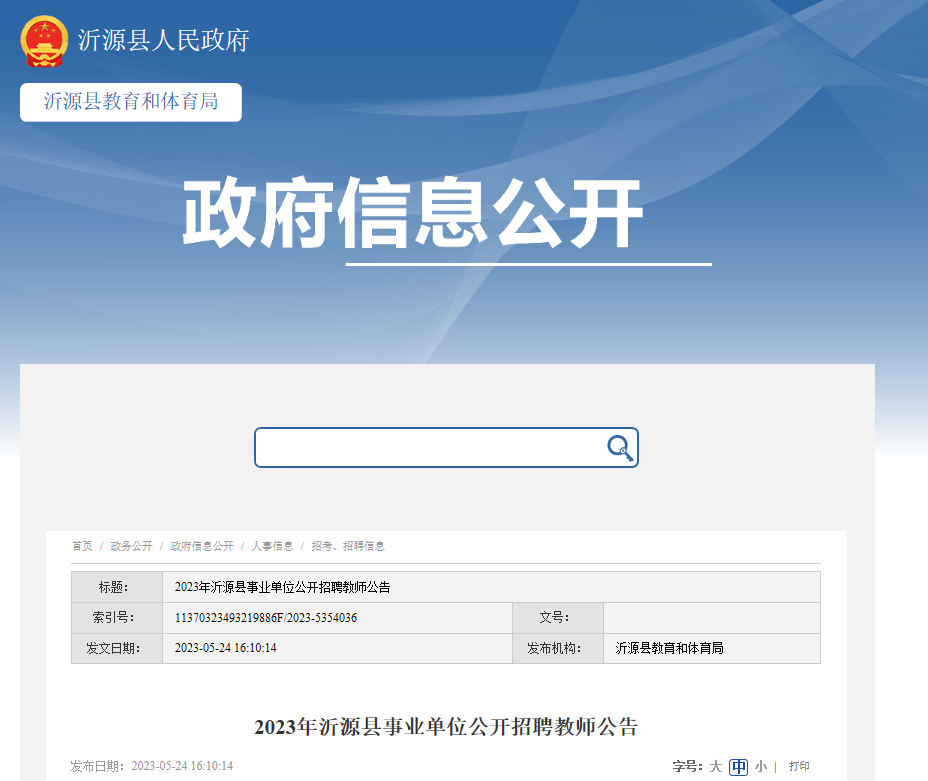Focus the search input box

click(x=430, y=448)
